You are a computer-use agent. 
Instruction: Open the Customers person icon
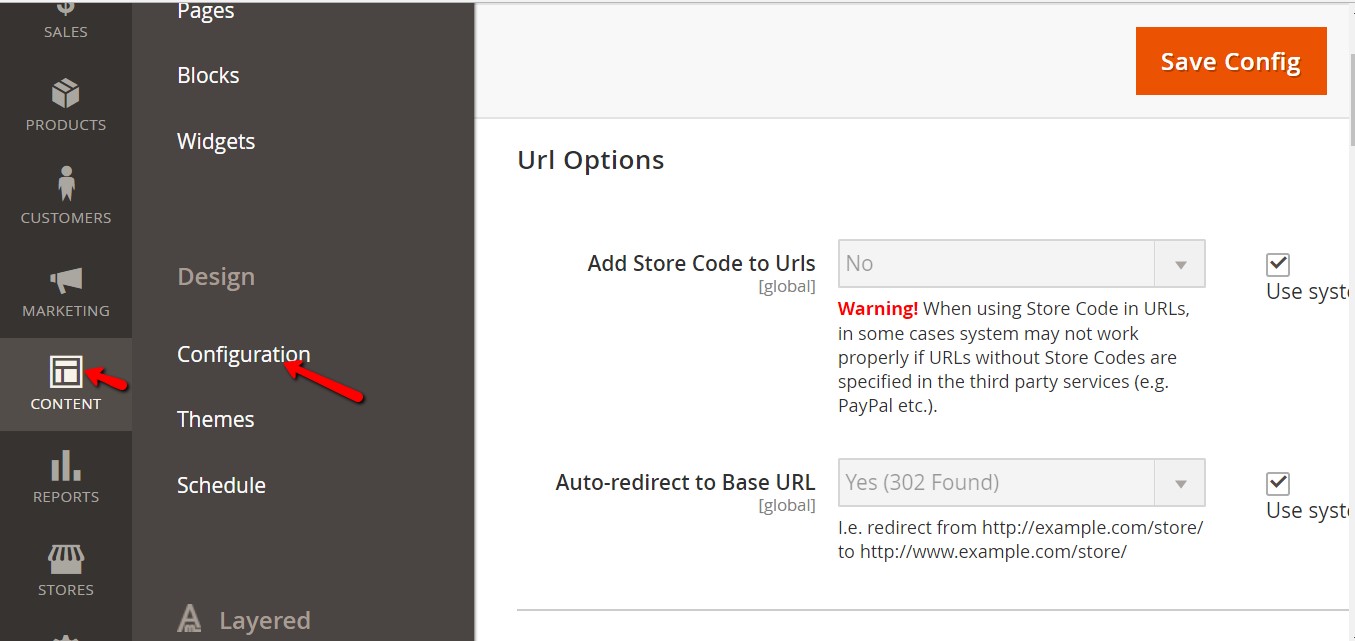[x=66, y=185]
